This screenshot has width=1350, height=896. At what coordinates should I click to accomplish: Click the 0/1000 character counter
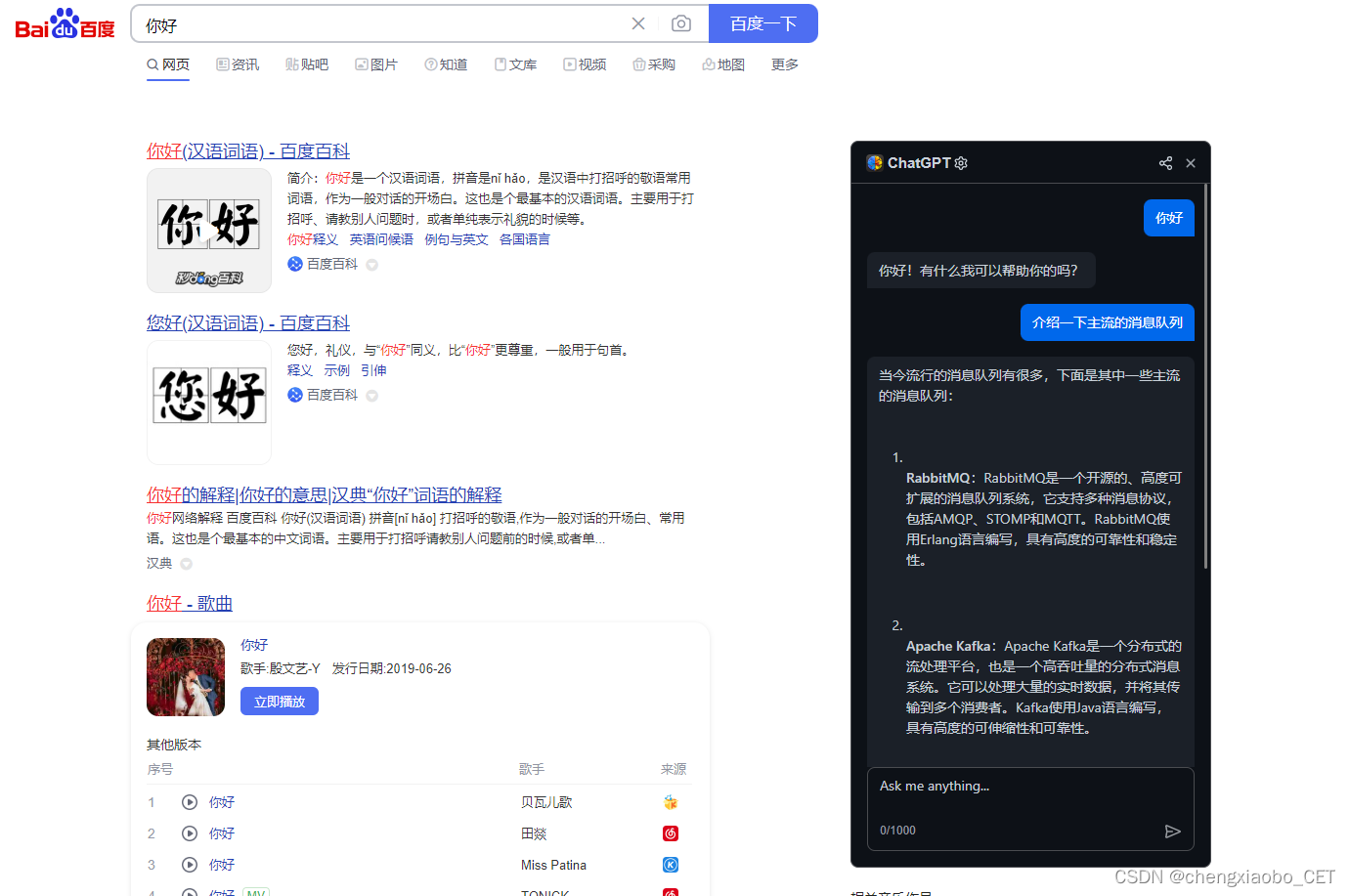coord(897,831)
